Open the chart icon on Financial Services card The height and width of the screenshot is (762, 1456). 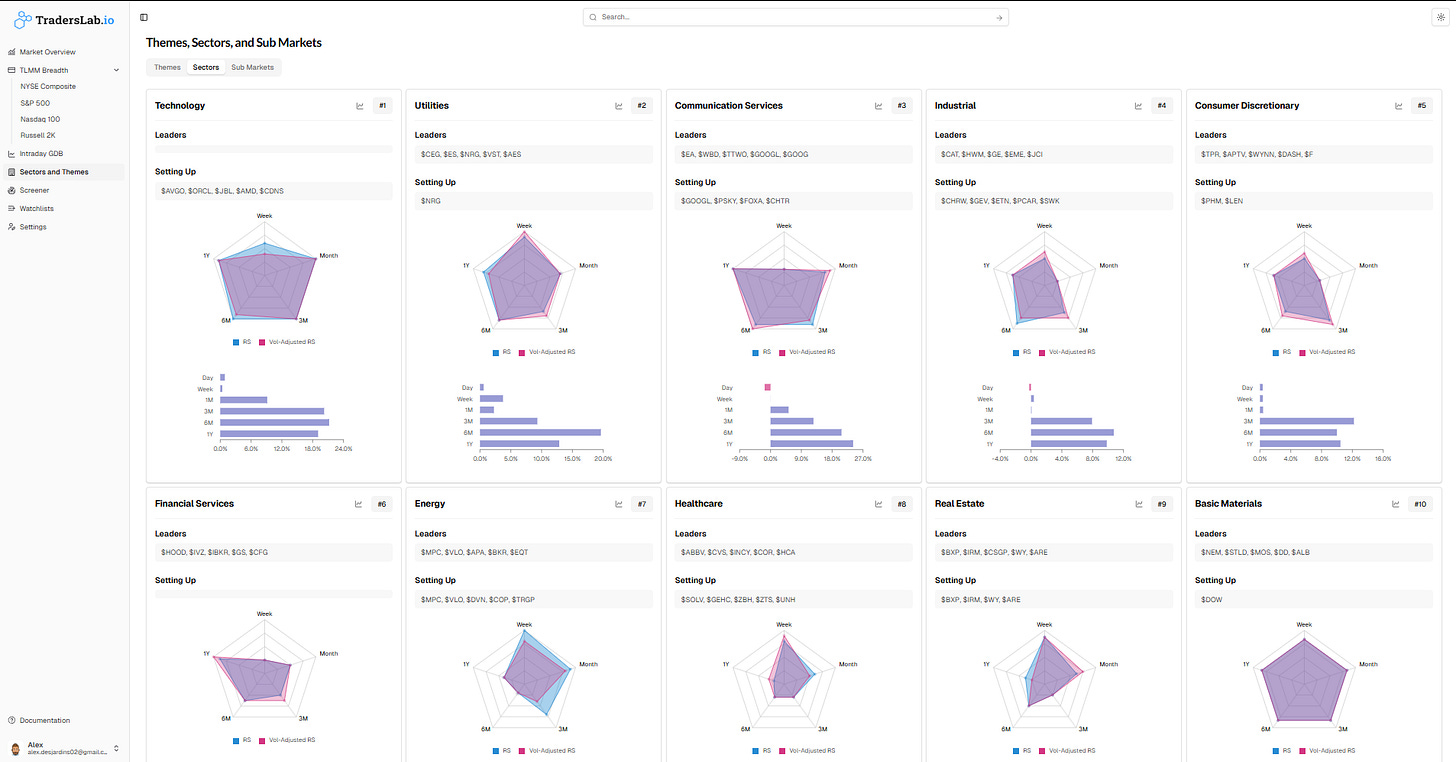pyautogui.click(x=358, y=504)
